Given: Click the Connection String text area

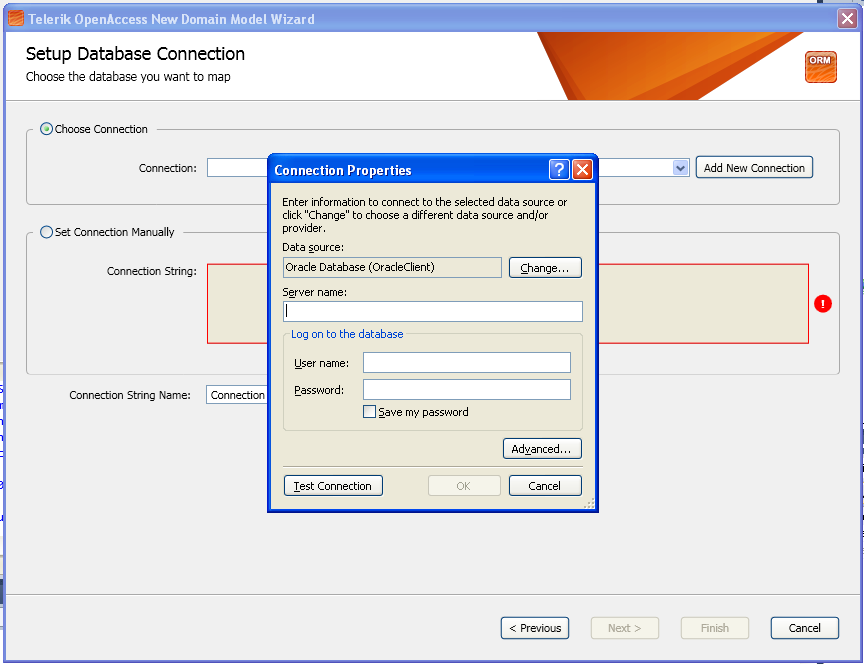Looking at the screenshot, I should tap(237, 304).
